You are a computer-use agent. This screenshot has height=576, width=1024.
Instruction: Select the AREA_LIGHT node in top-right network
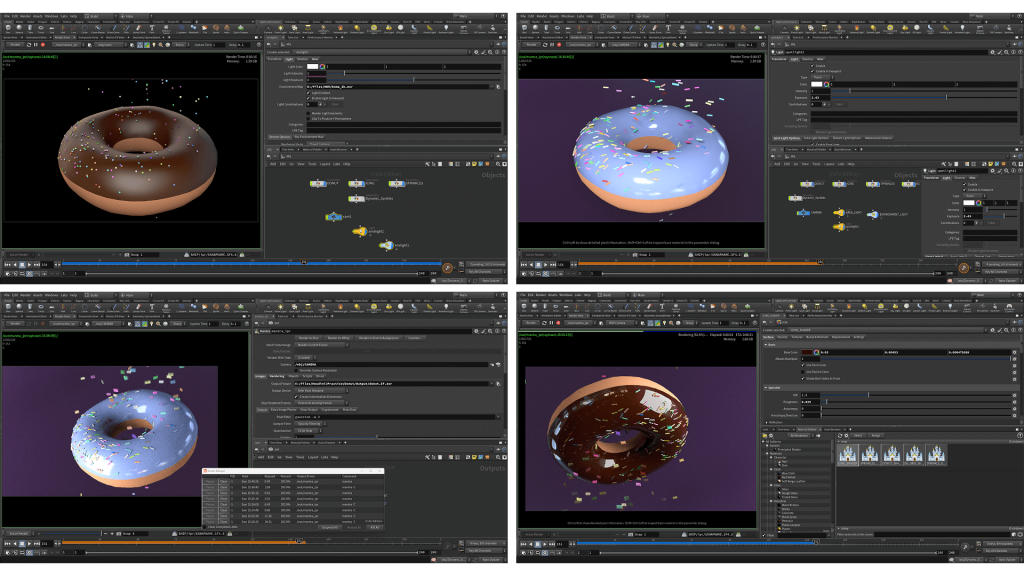pyautogui.click(x=839, y=212)
